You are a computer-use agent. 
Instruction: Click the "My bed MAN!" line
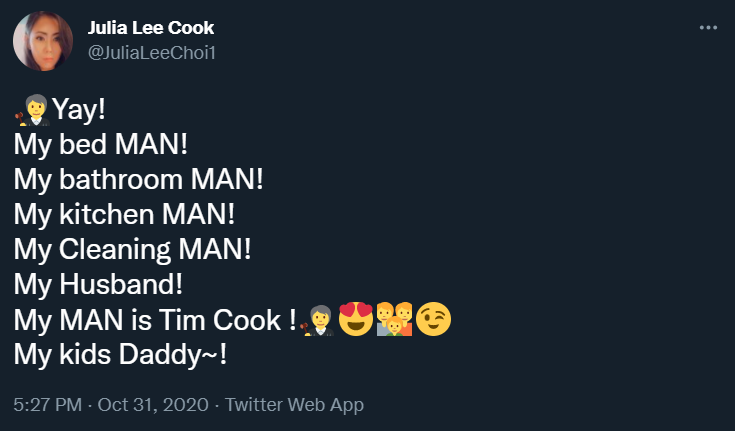point(101,144)
